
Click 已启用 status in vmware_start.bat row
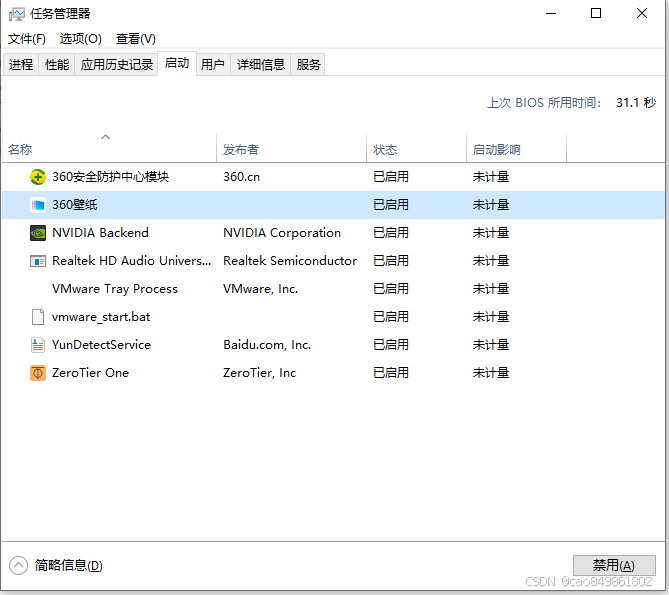pyautogui.click(x=391, y=317)
